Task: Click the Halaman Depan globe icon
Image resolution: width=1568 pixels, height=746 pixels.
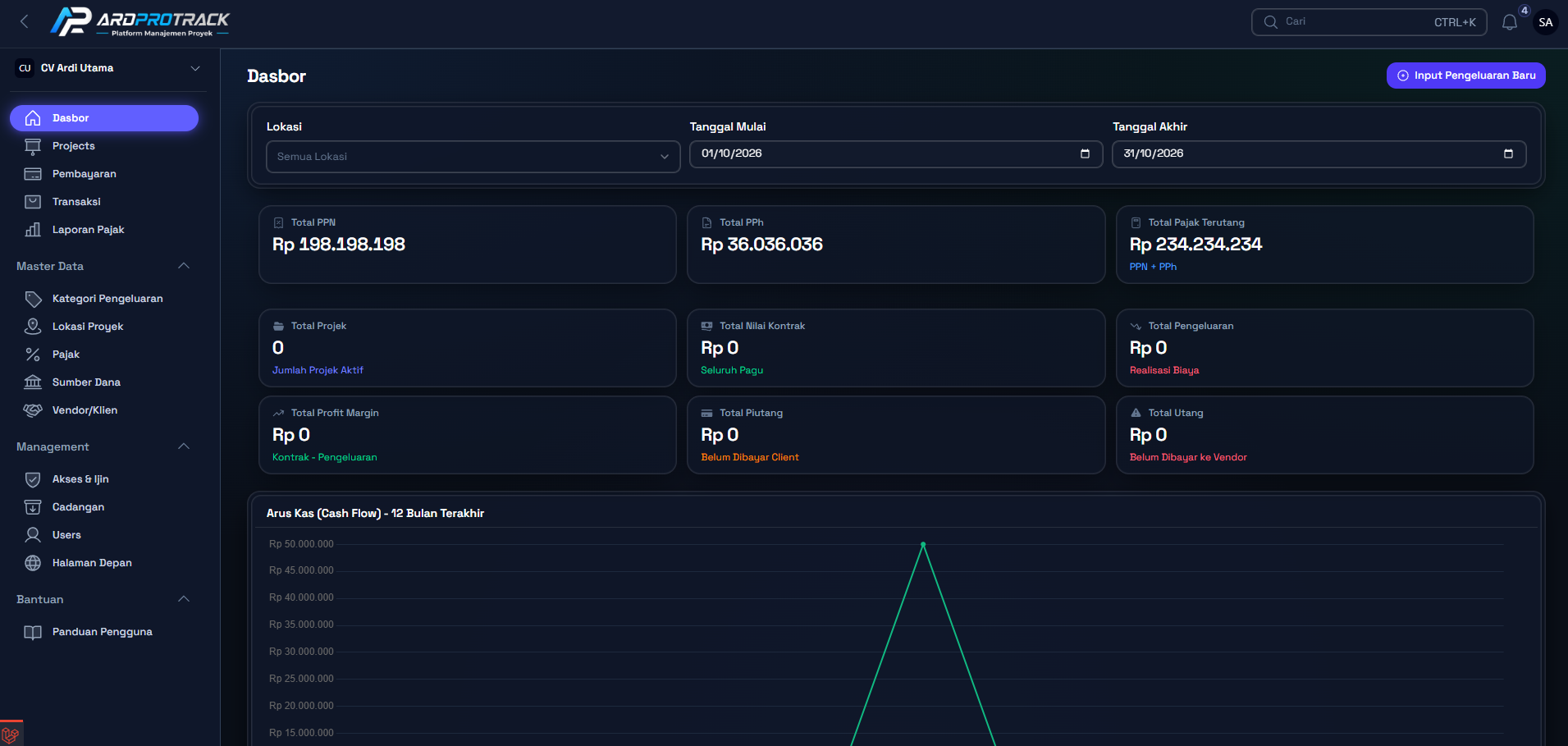Action: pyautogui.click(x=33, y=563)
